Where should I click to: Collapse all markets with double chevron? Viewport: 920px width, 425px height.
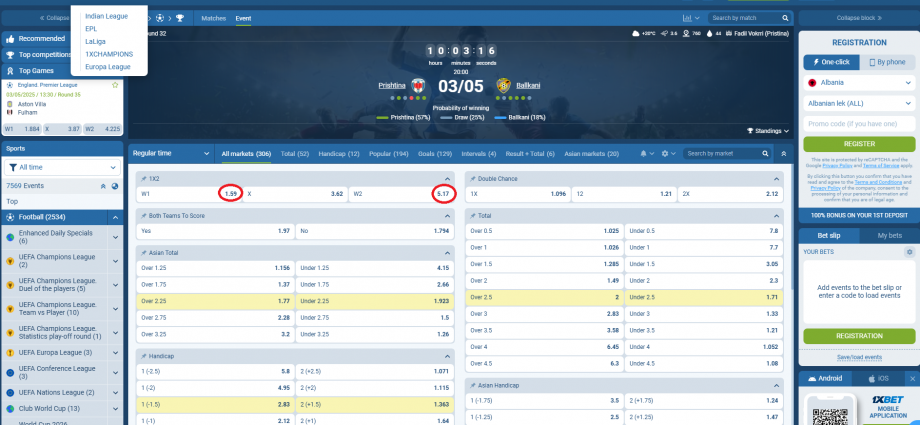(x=783, y=154)
